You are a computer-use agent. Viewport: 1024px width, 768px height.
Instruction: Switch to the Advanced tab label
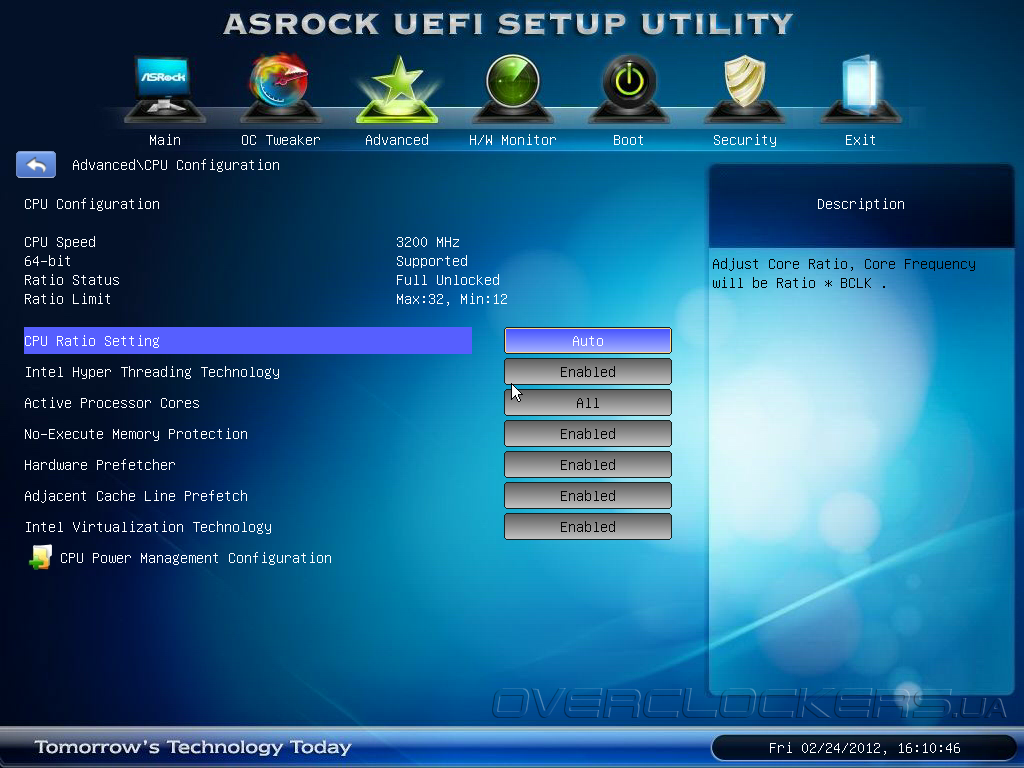pos(397,140)
